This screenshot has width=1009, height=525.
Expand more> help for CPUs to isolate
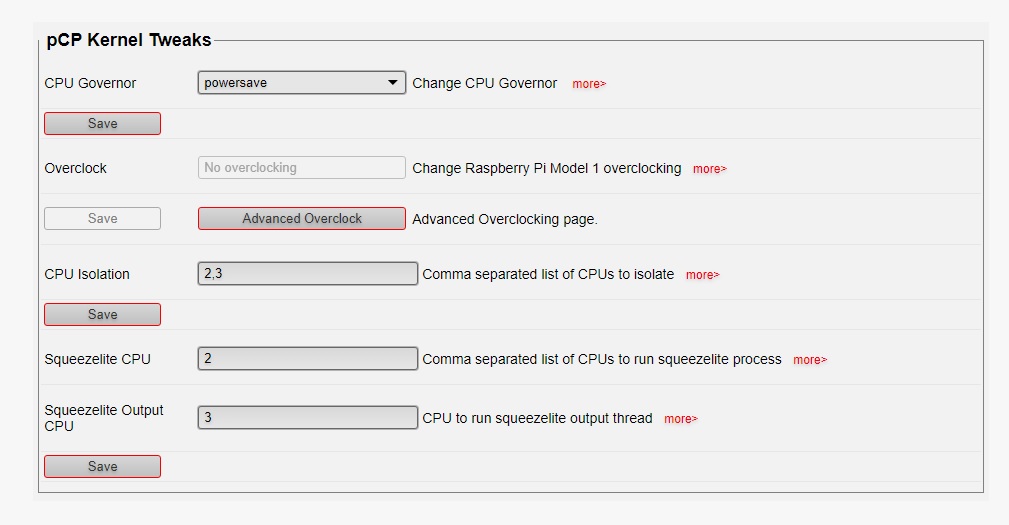pos(702,275)
